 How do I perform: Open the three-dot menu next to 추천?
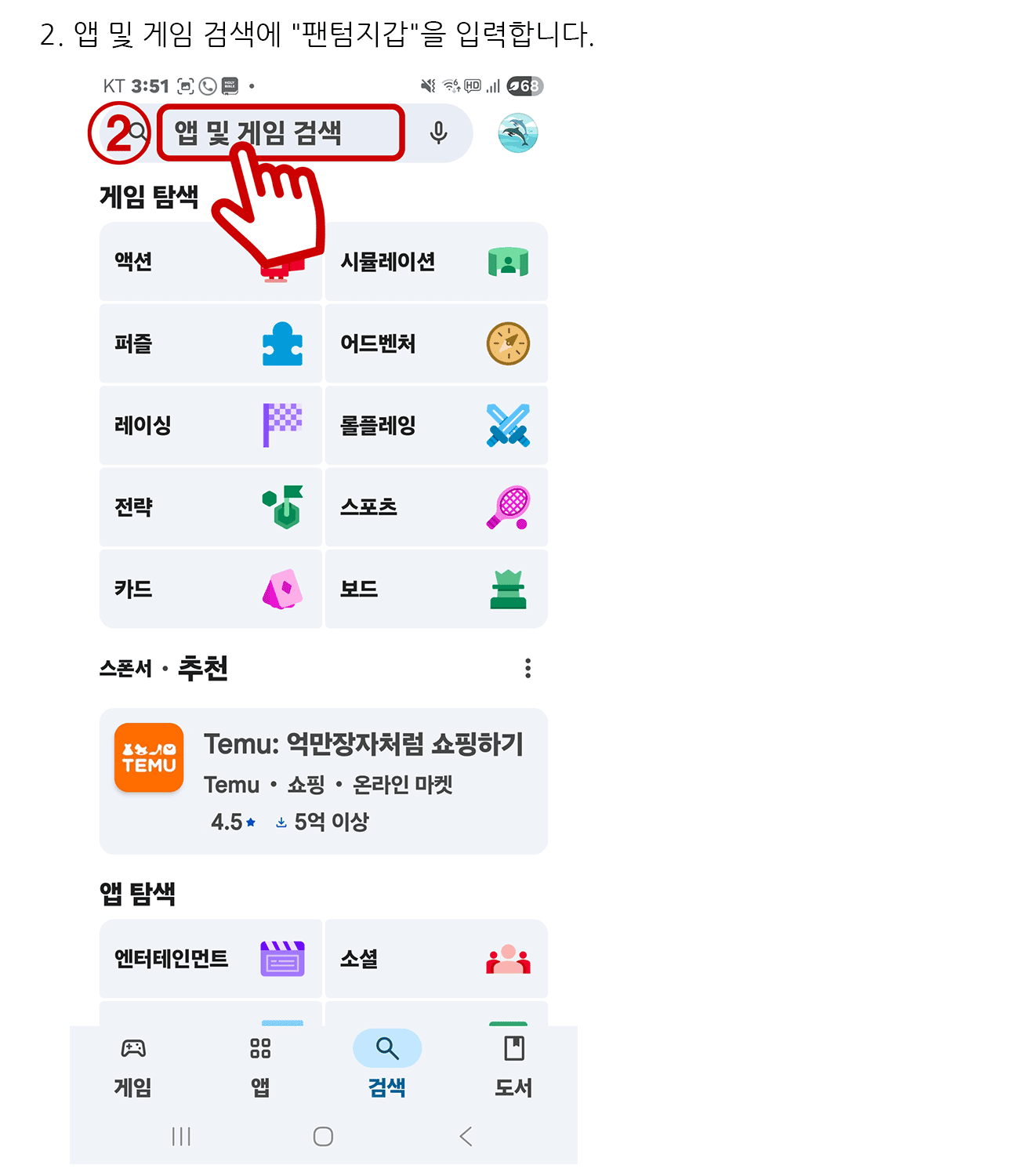(528, 668)
